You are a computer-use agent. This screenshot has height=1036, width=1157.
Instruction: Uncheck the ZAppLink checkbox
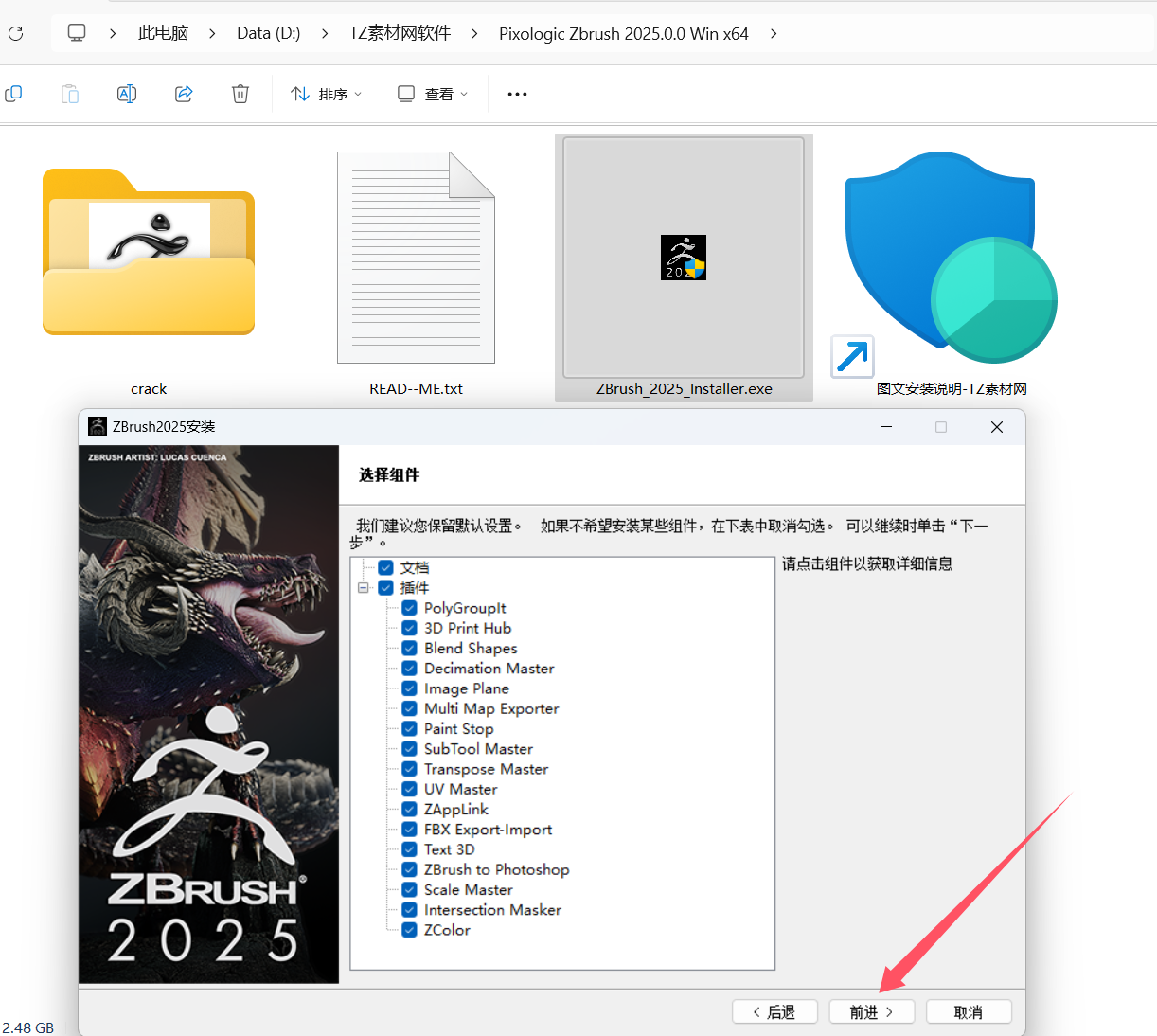(409, 809)
